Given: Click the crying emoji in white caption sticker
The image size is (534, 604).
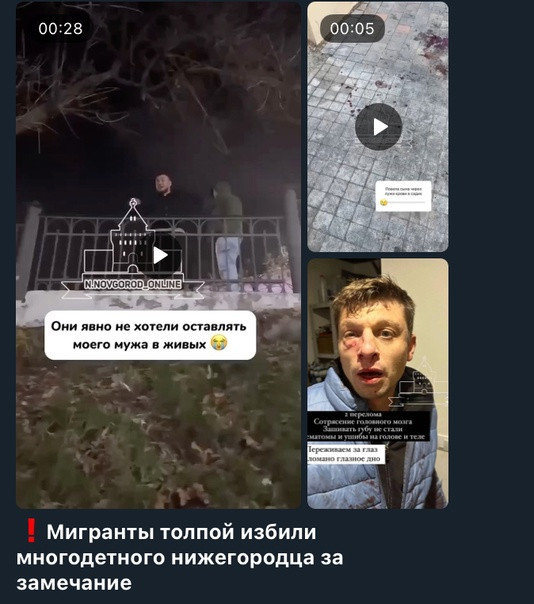Looking at the screenshot, I should click(219, 342).
